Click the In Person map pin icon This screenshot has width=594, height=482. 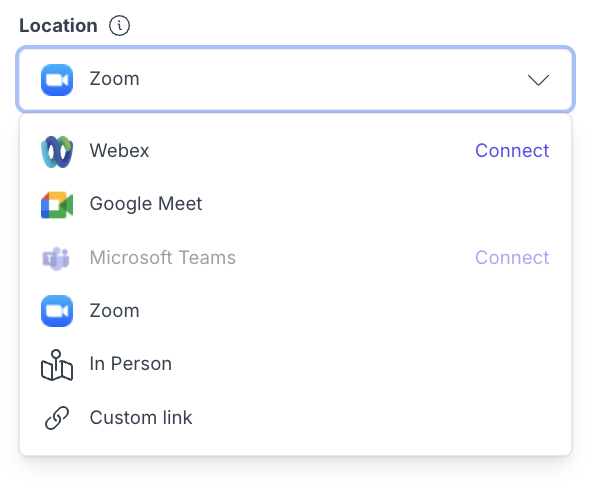[57, 365]
